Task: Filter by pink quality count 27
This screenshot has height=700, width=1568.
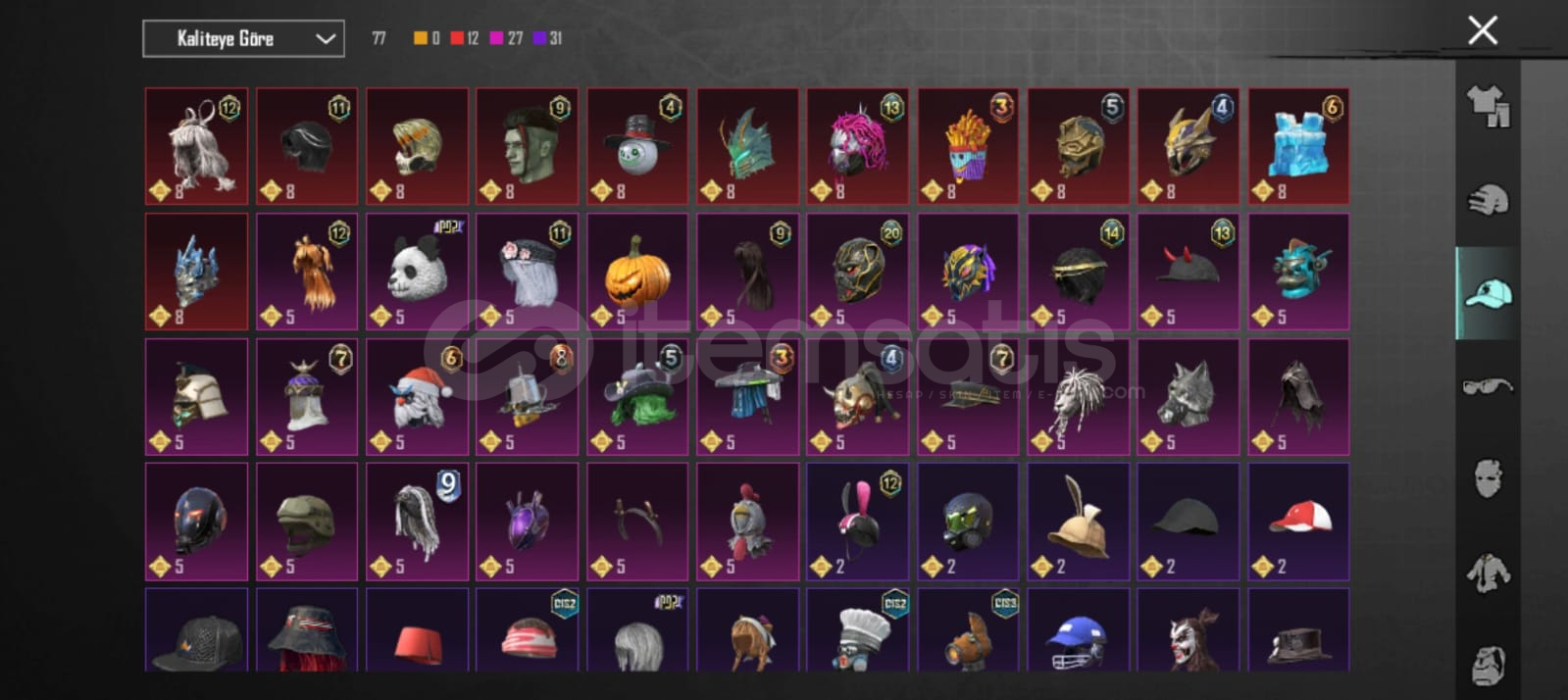Action: (507, 38)
